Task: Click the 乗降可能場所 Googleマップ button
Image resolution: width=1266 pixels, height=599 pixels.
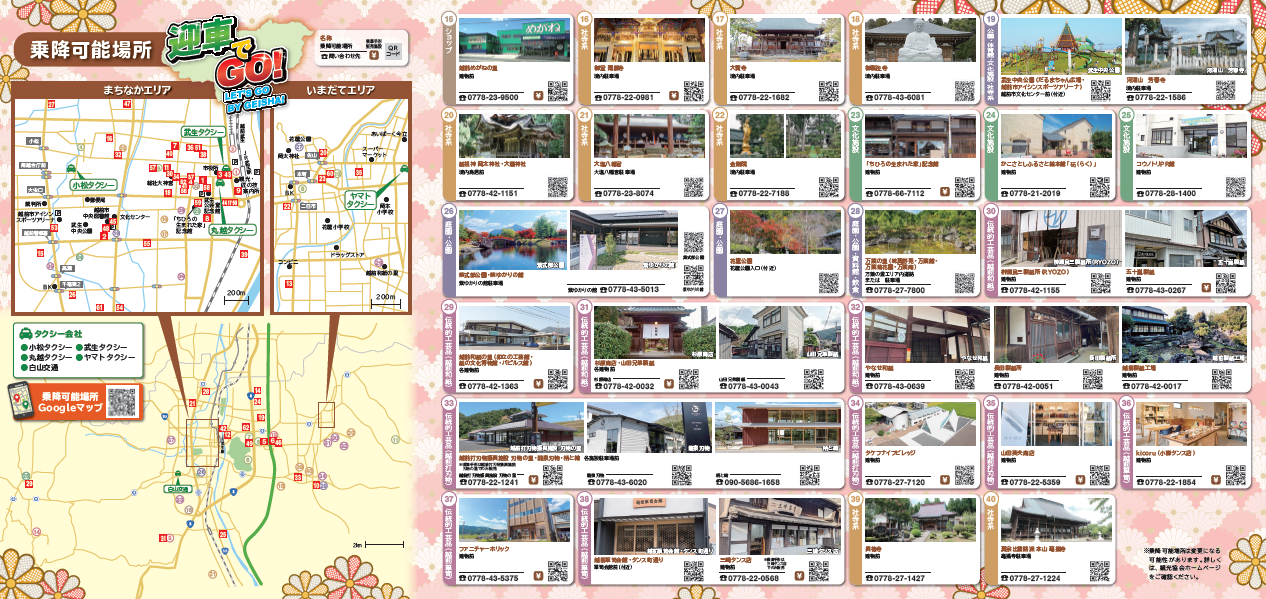Action: [76, 400]
